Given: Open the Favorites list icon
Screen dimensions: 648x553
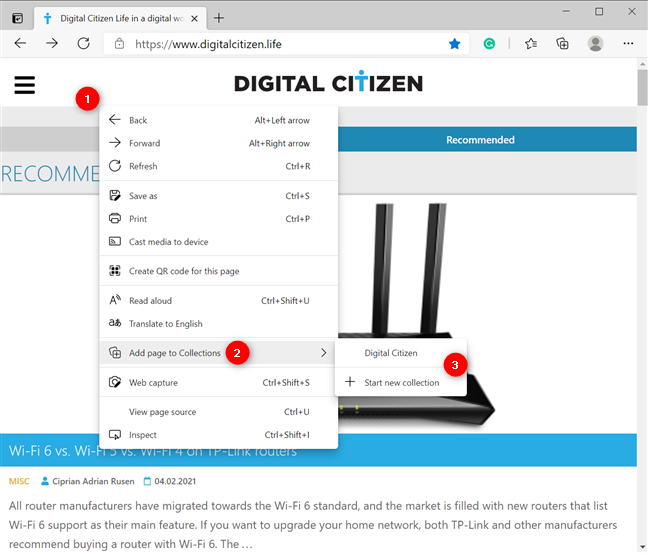Looking at the screenshot, I should tap(531, 44).
